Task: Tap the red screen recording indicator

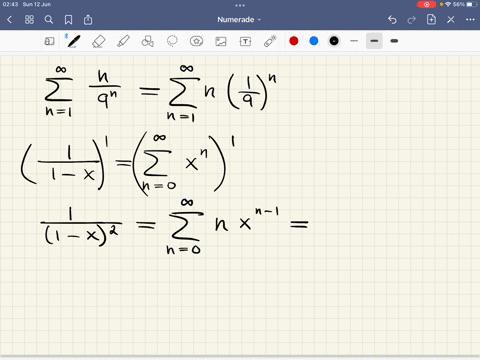Action: click(x=426, y=4)
